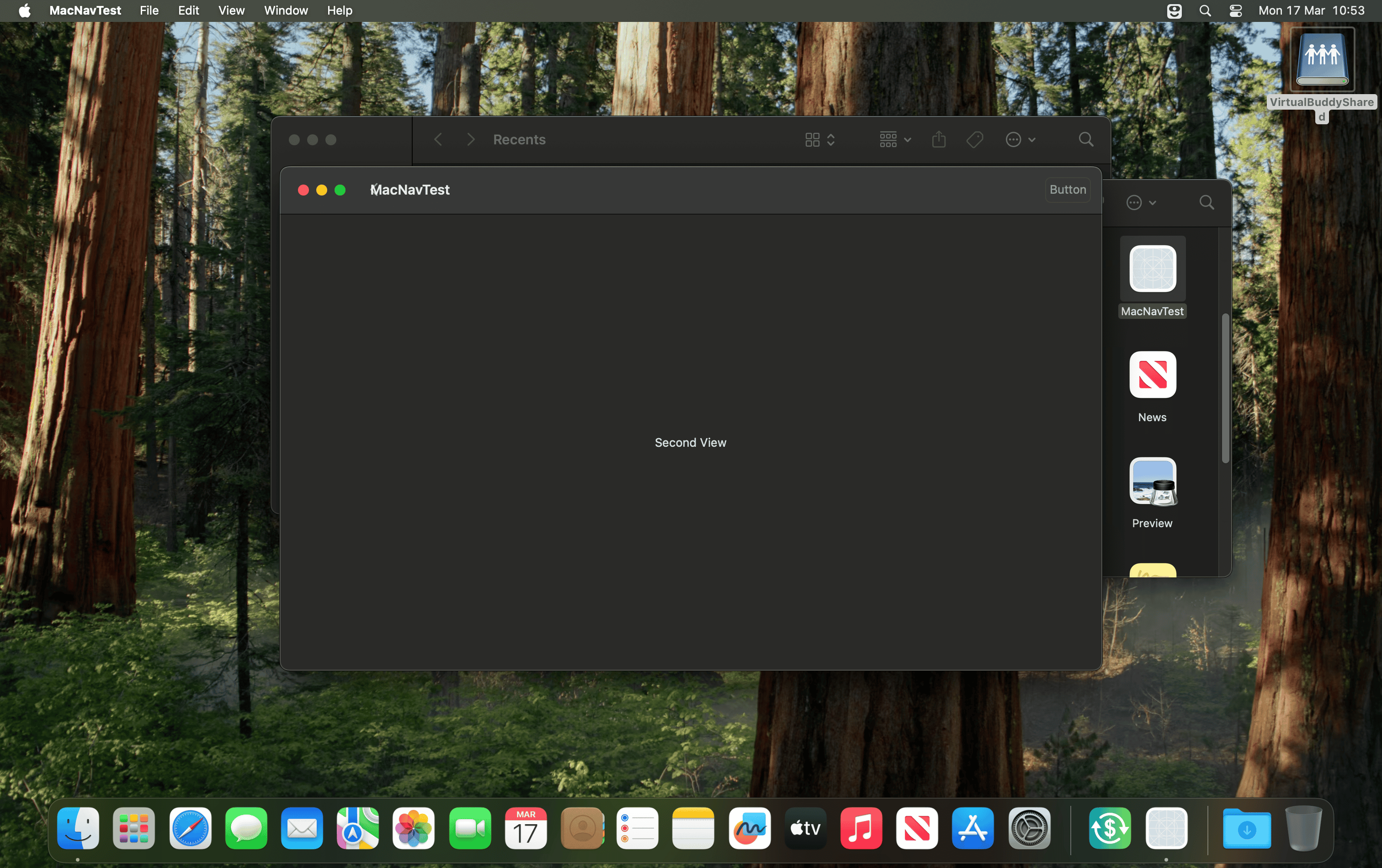Click the Button in the MacNavTest toolbar
Image resolution: width=1382 pixels, height=868 pixels.
coord(1067,190)
